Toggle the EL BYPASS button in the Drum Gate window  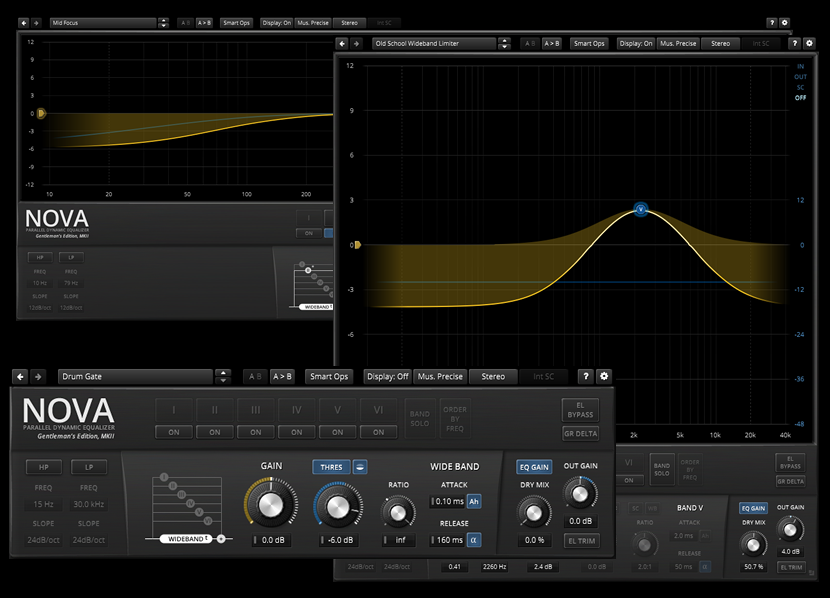[x=580, y=410]
